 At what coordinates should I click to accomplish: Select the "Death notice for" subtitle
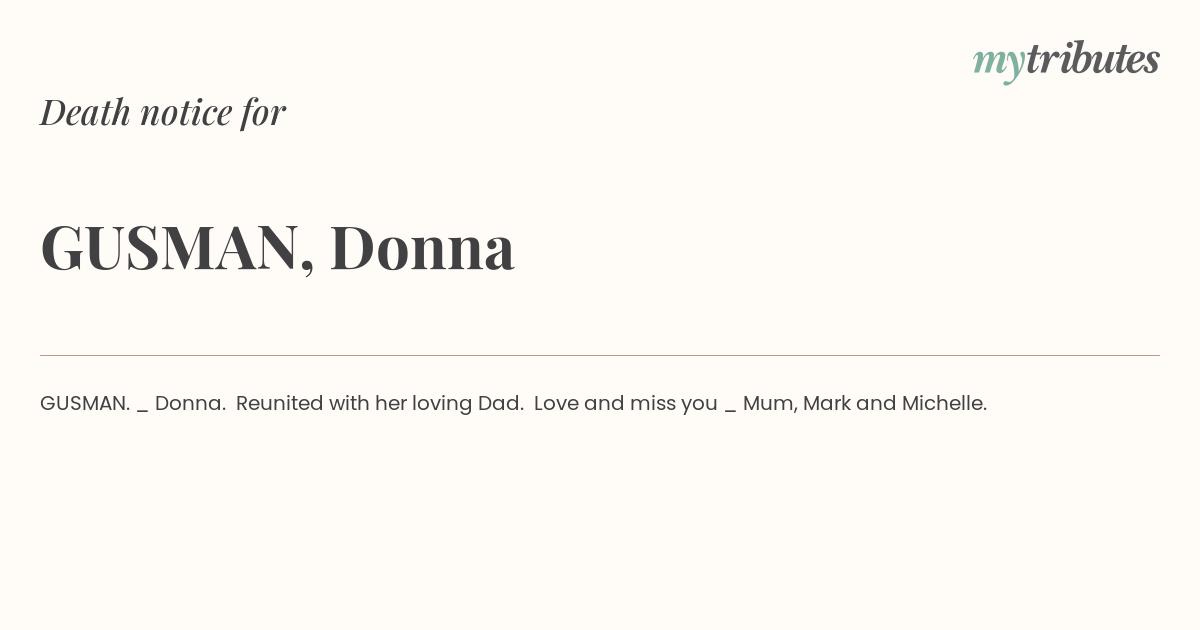(x=163, y=112)
